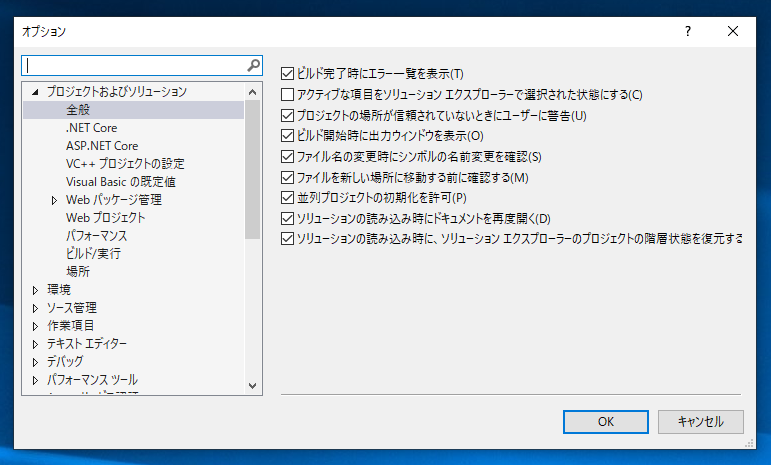Select the ソース管理 label in tree
771x465 pixels.
click(x=72, y=308)
